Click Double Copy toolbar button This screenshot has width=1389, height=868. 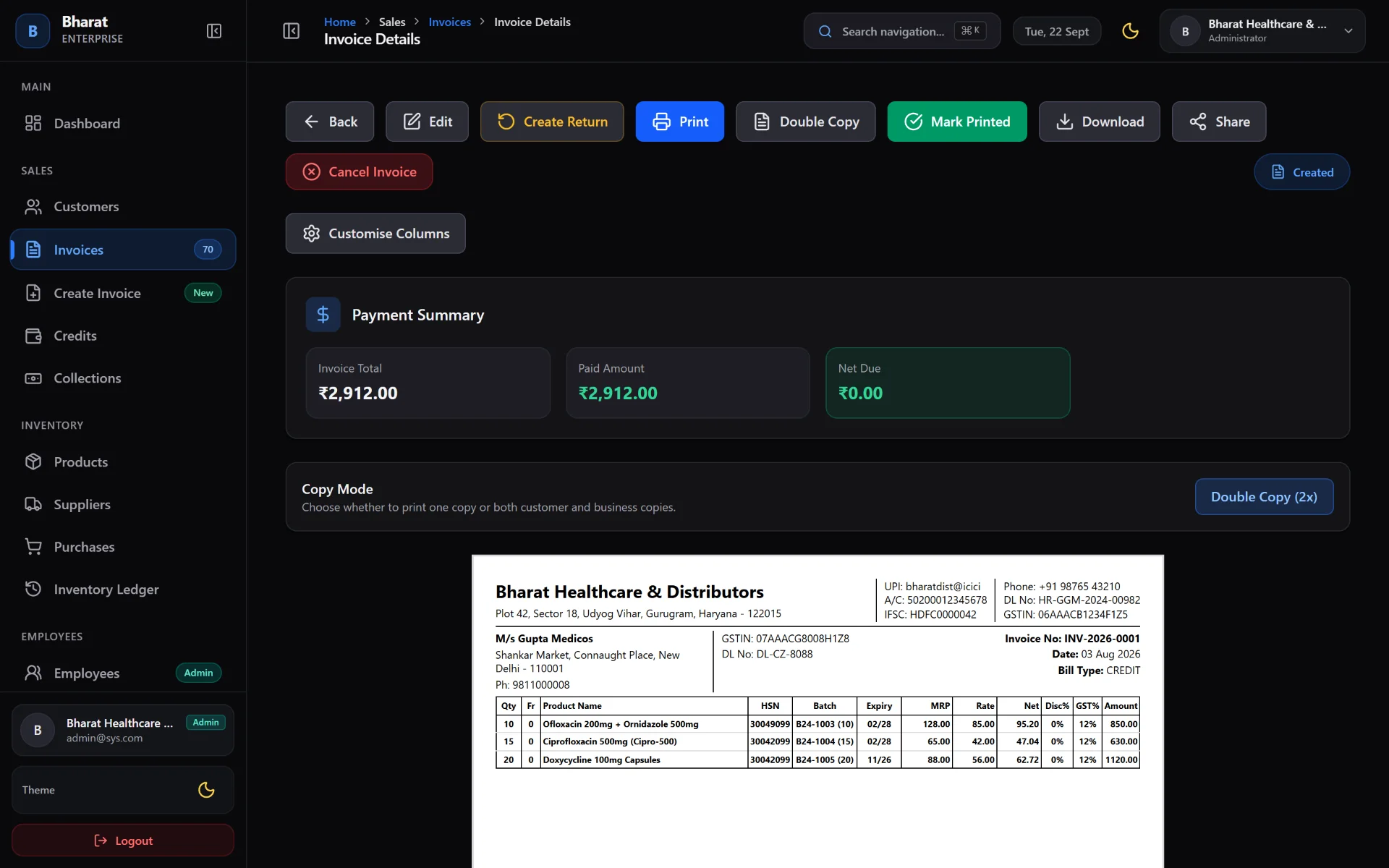(x=806, y=122)
